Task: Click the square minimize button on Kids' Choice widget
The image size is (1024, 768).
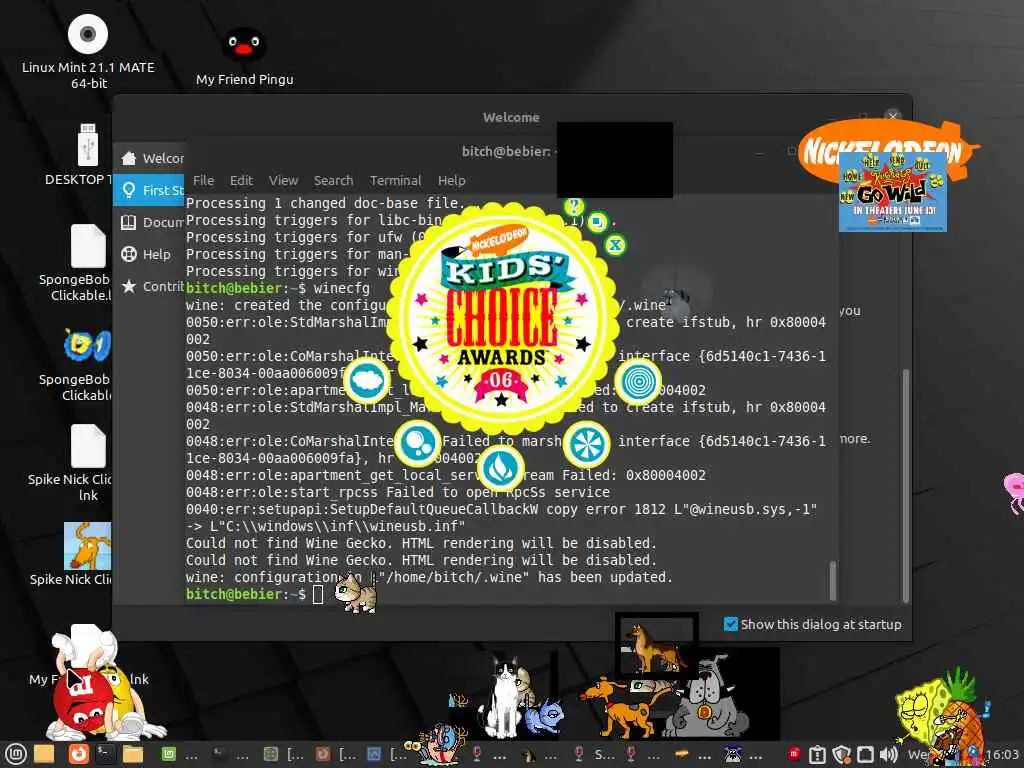Action: (x=597, y=223)
